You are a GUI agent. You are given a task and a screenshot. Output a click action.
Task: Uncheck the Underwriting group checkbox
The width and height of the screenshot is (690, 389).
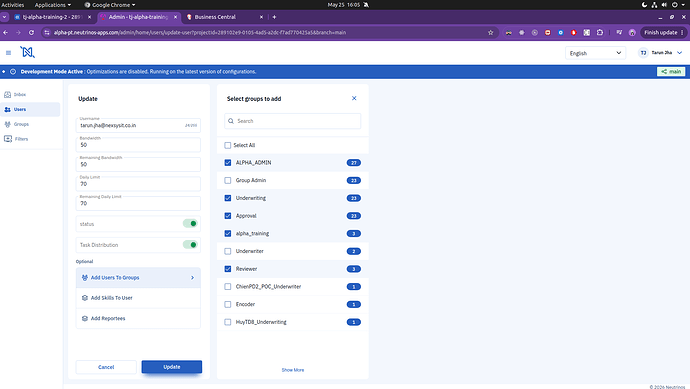point(228,198)
